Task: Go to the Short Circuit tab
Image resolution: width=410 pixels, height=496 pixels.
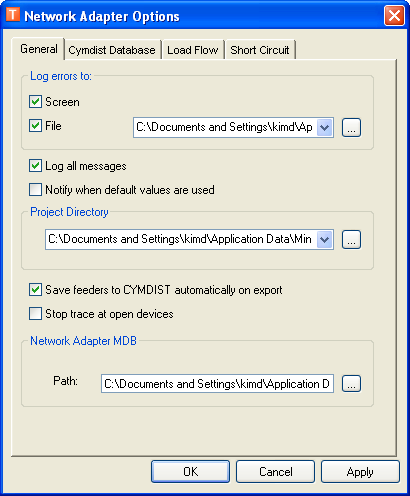Action: coord(260,50)
